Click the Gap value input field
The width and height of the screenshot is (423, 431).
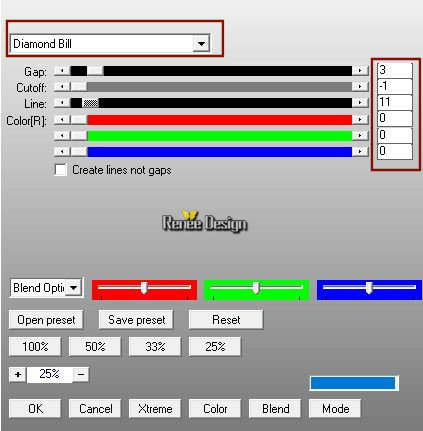(x=395, y=70)
